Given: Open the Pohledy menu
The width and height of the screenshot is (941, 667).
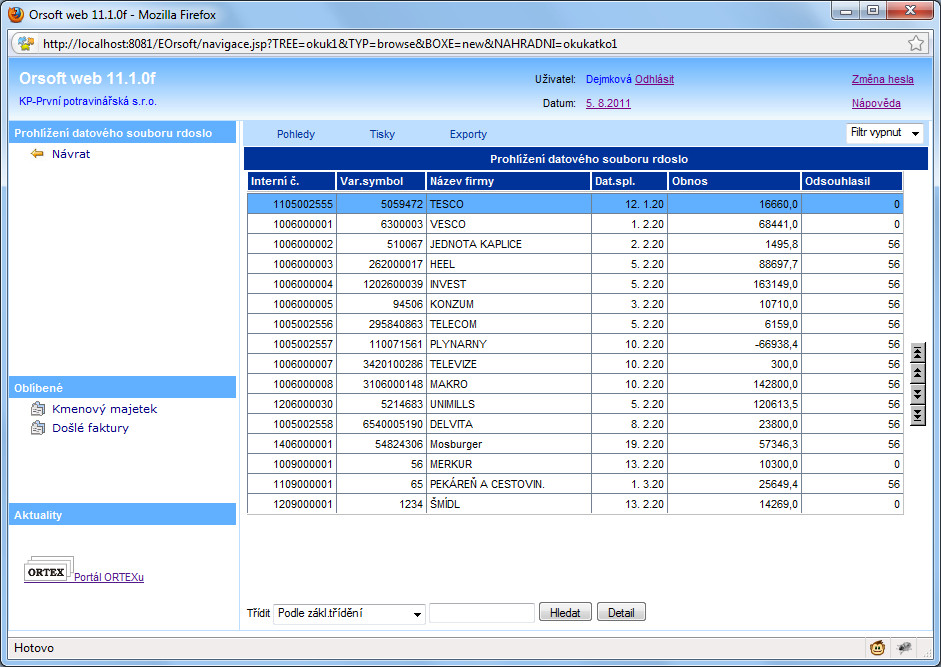Looking at the screenshot, I should 296,134.
